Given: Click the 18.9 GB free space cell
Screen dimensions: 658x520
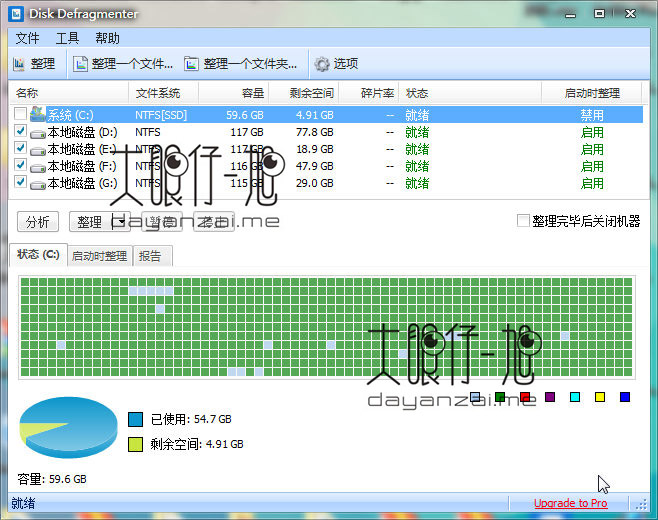Looking at the screenshot, I should click(314, 149).
